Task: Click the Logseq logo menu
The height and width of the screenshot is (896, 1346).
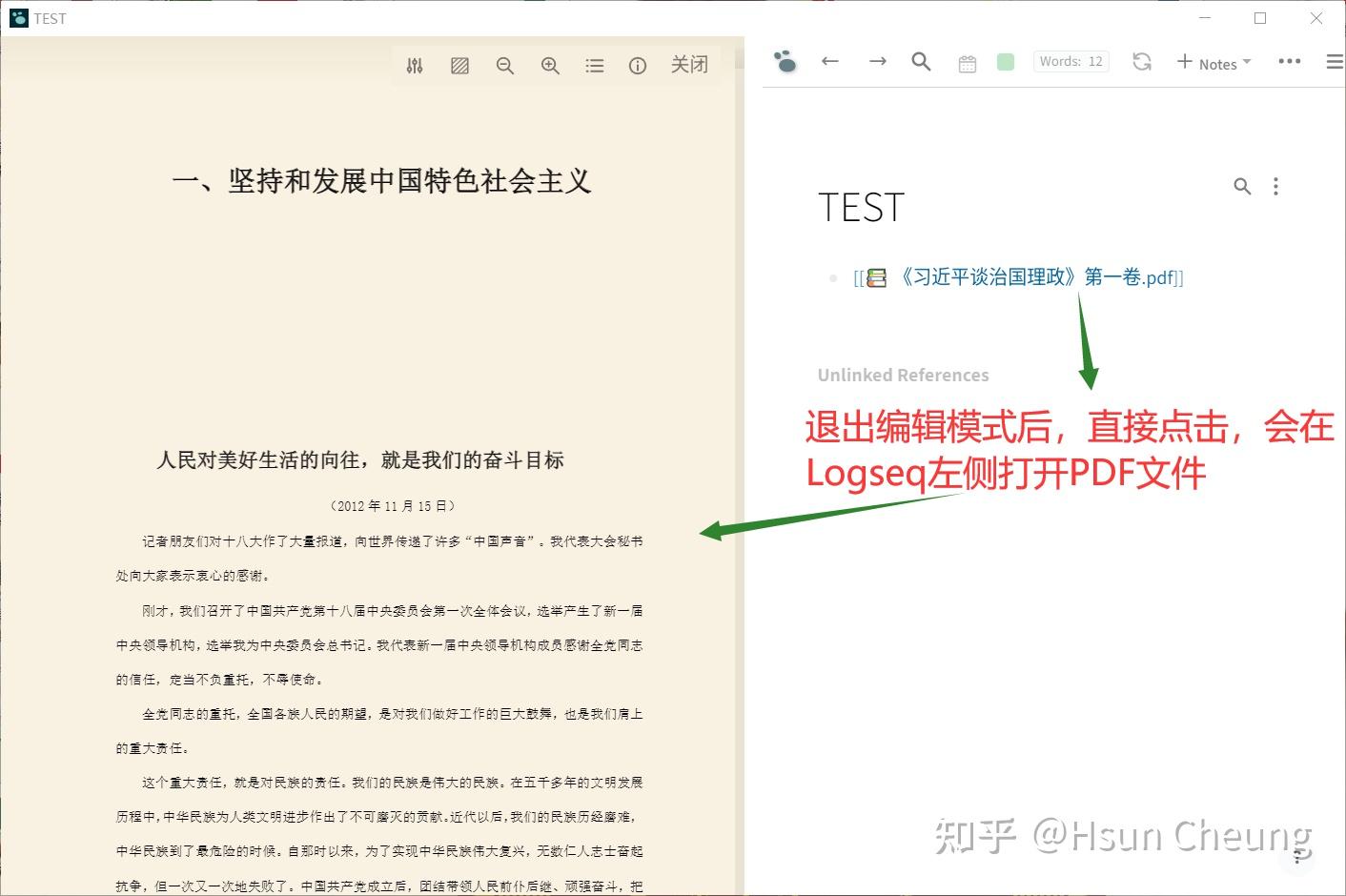Action: [785, 61]
